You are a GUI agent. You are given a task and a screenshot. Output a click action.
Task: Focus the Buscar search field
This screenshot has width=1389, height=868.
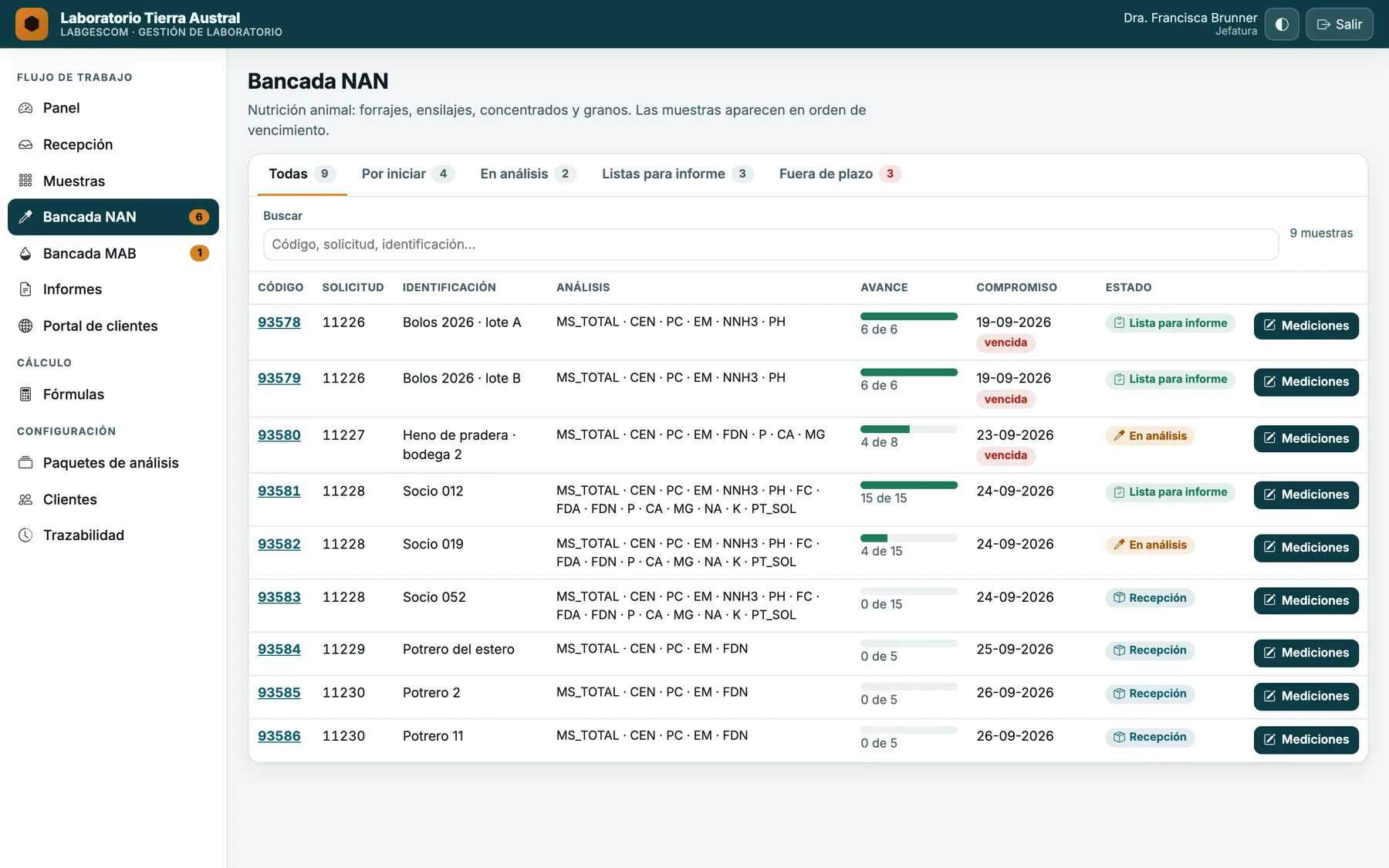(x=771, y=245)
